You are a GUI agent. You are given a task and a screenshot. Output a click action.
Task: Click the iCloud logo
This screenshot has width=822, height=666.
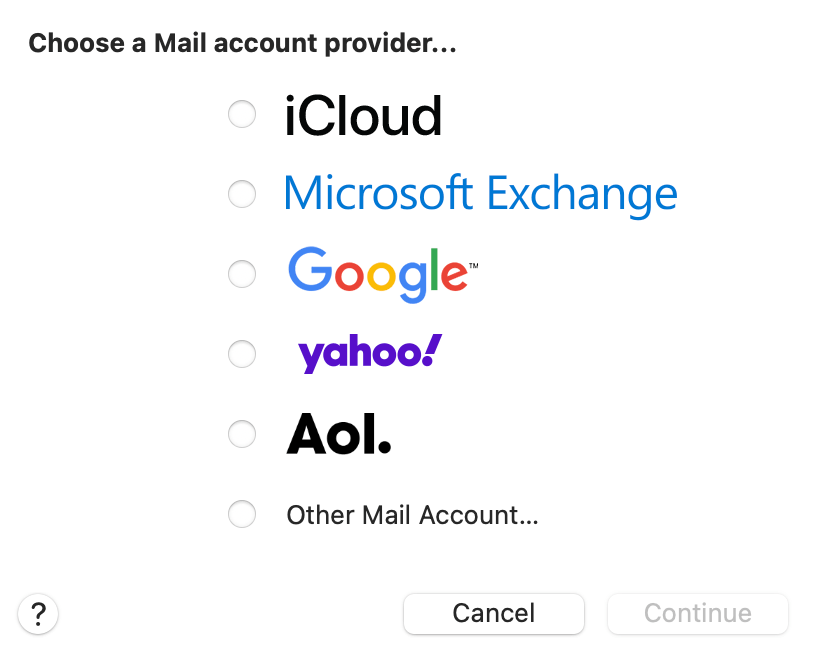tap(363, 115)
